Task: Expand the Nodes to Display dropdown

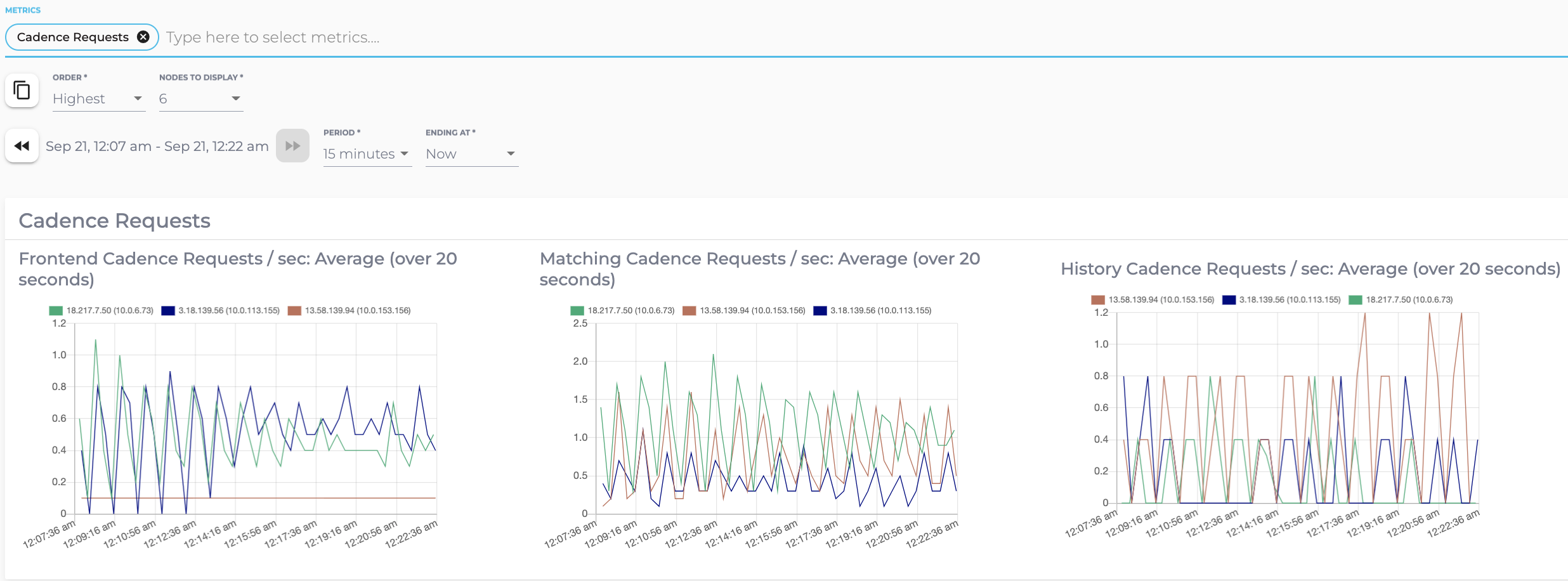Action: point(200,99)
